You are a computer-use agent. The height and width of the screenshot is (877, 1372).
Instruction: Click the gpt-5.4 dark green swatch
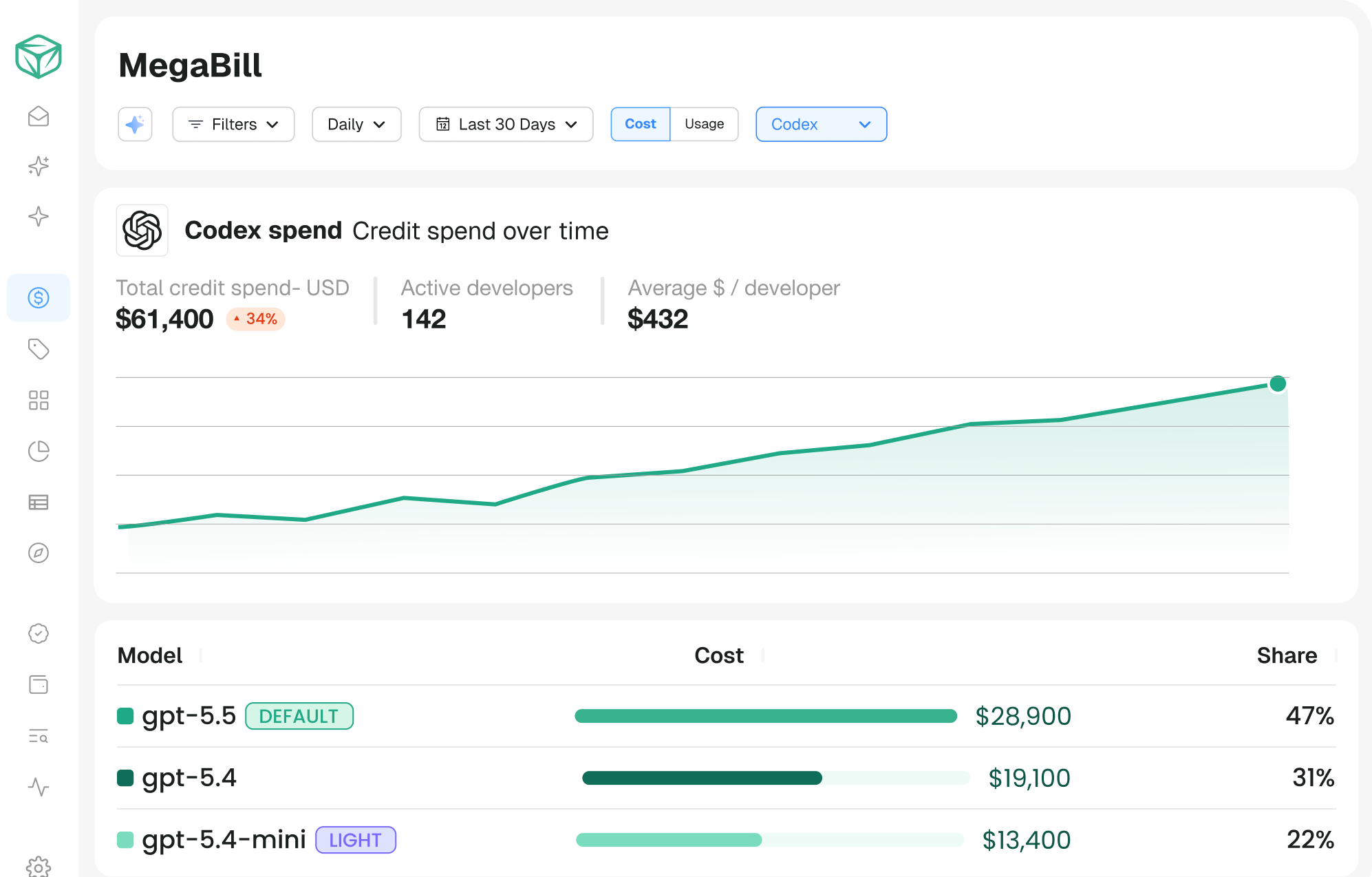tap(125, 778)
